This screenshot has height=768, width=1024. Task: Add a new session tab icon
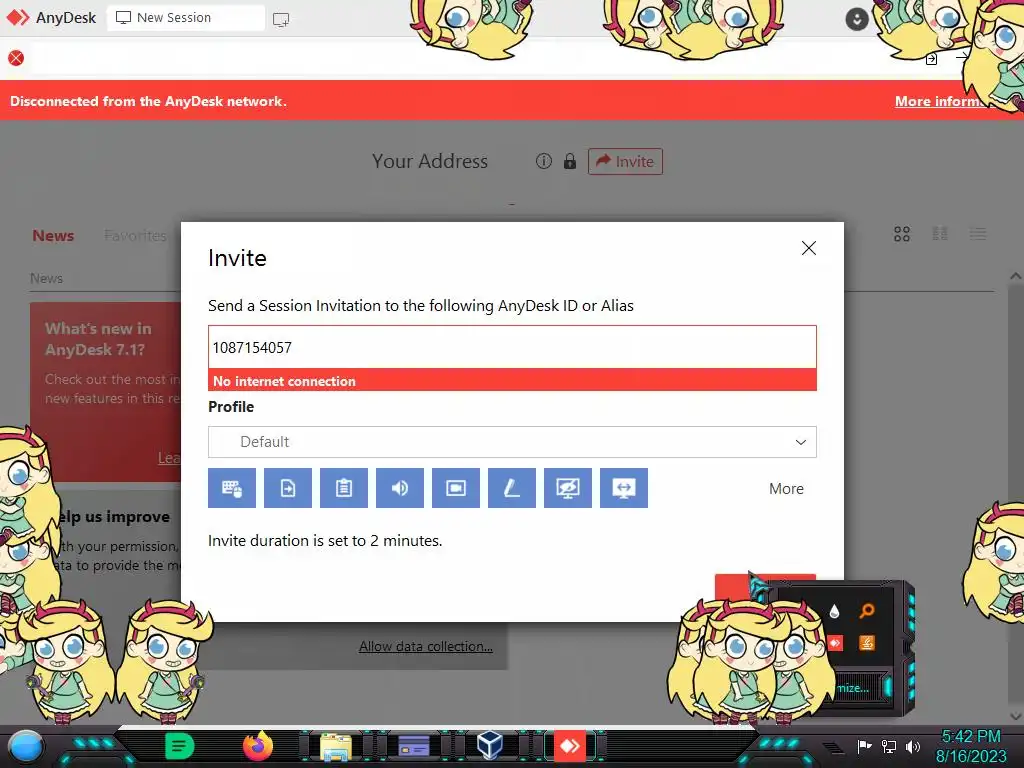tap(281, 19)
